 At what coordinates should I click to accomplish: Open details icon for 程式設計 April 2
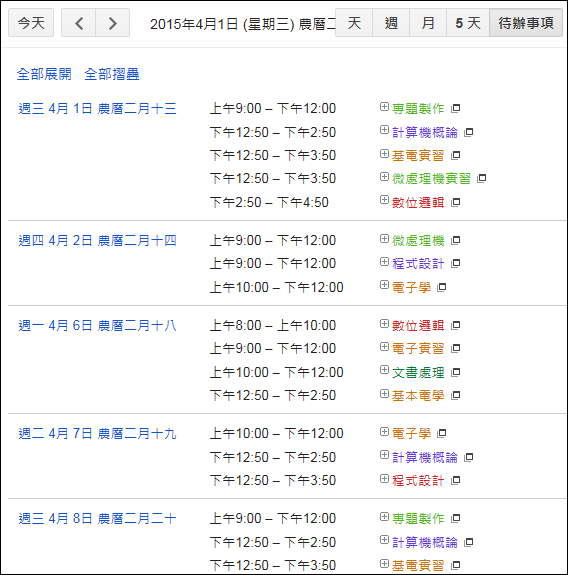click(455, 263)
